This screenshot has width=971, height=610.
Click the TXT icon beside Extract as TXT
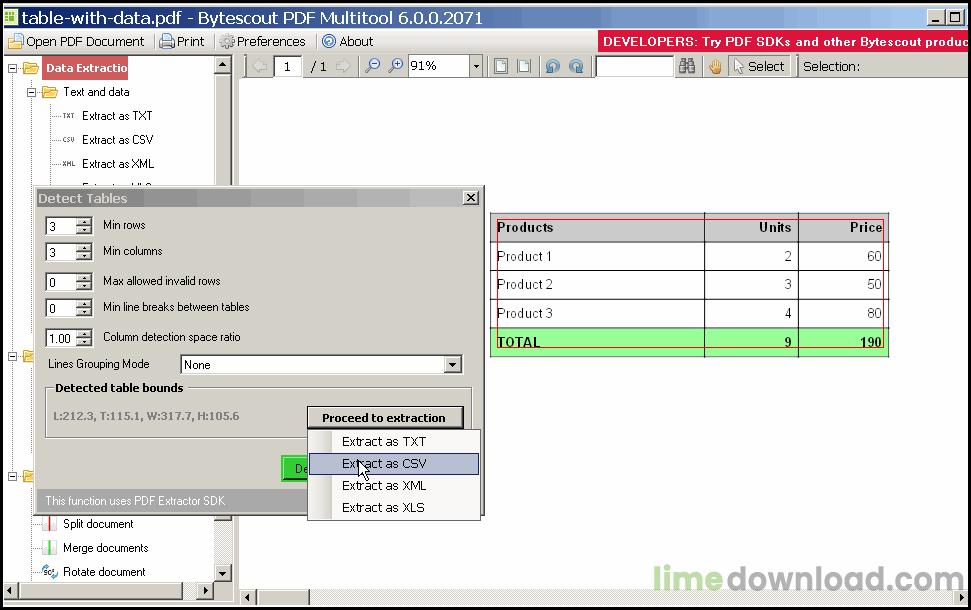point(69,116)
